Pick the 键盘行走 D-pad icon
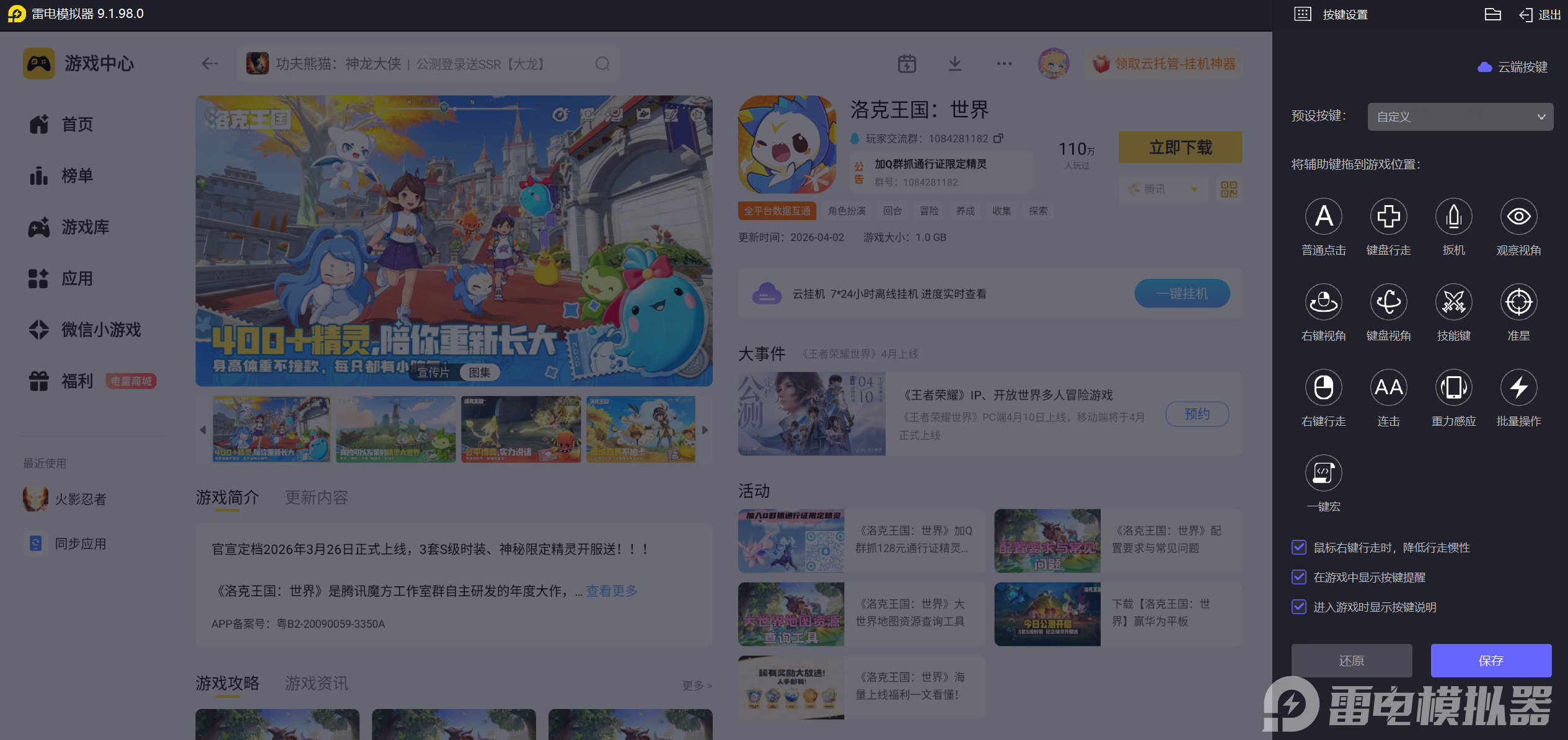Image resolution: width=1568 pixels, height=740 pixels. pos(1388,217)
